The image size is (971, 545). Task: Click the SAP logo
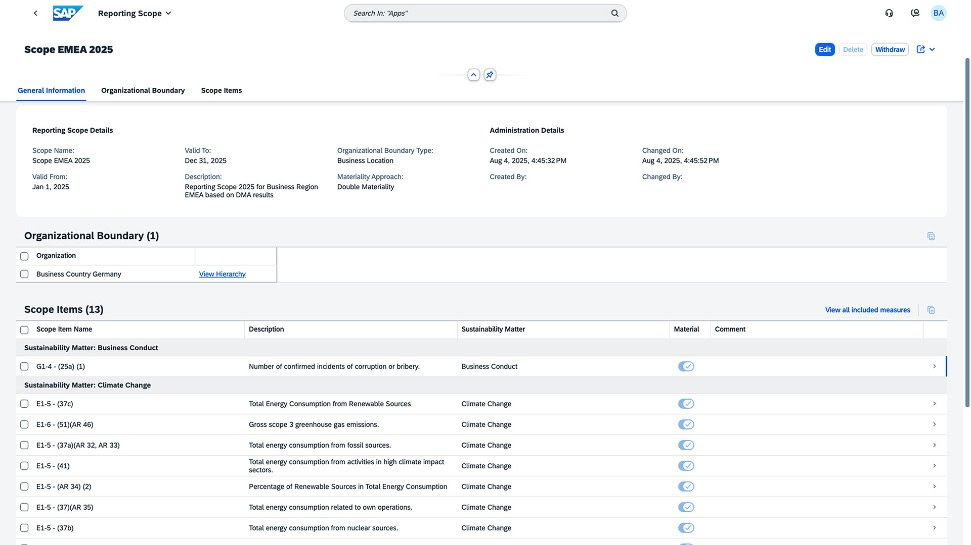click(x=68, y=14)
